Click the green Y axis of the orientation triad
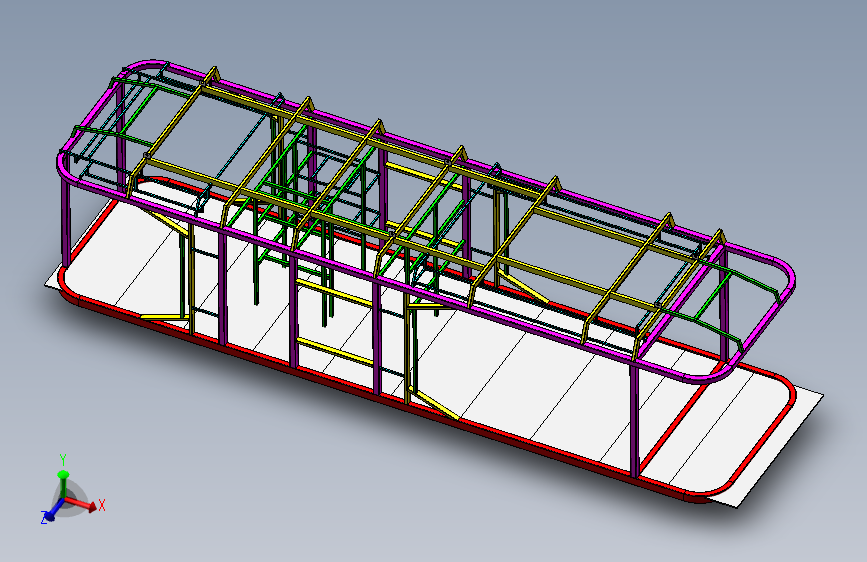The height and width of the screenshot is (562, 867). pyautogui.click(x=63, y=484)
